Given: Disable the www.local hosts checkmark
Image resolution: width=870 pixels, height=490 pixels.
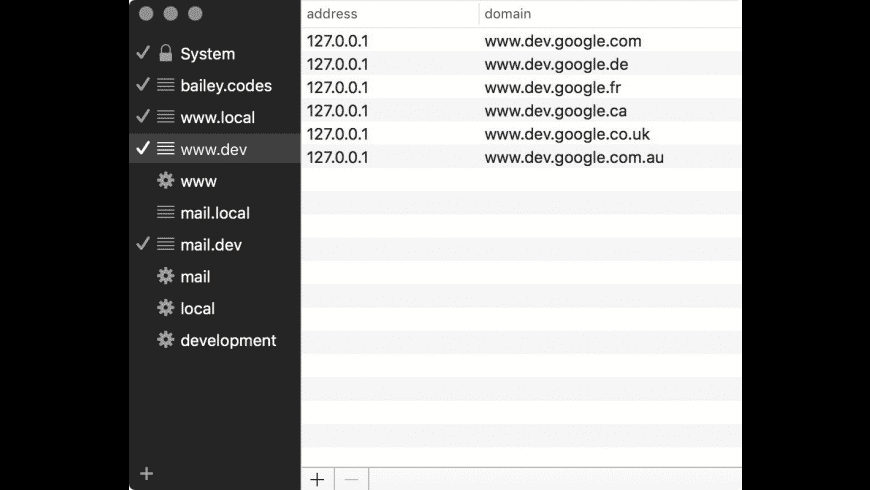Looking at the screenshot, I should [143, 117].
